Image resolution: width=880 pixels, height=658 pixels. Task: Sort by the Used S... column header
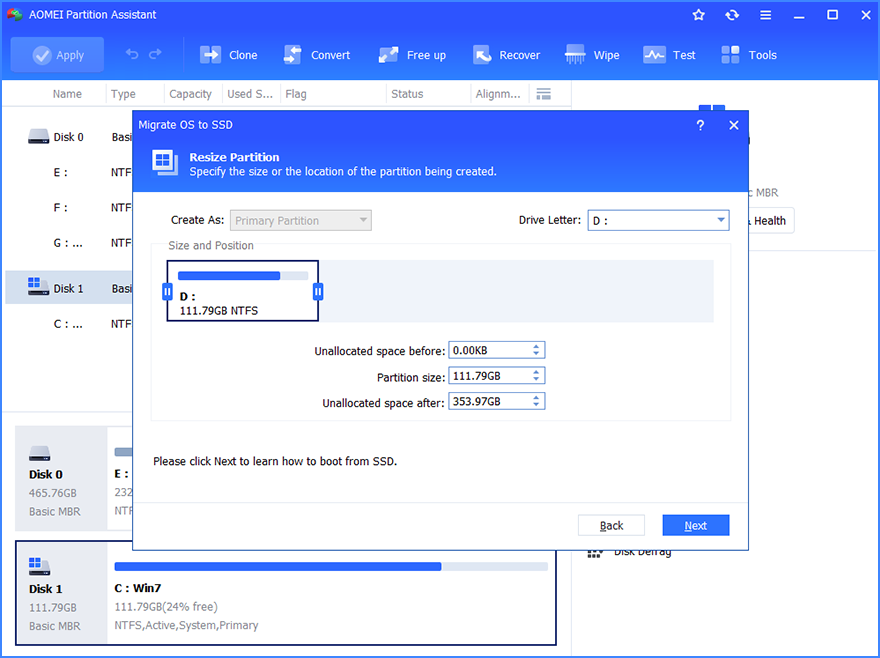click(x=250, y=94)
